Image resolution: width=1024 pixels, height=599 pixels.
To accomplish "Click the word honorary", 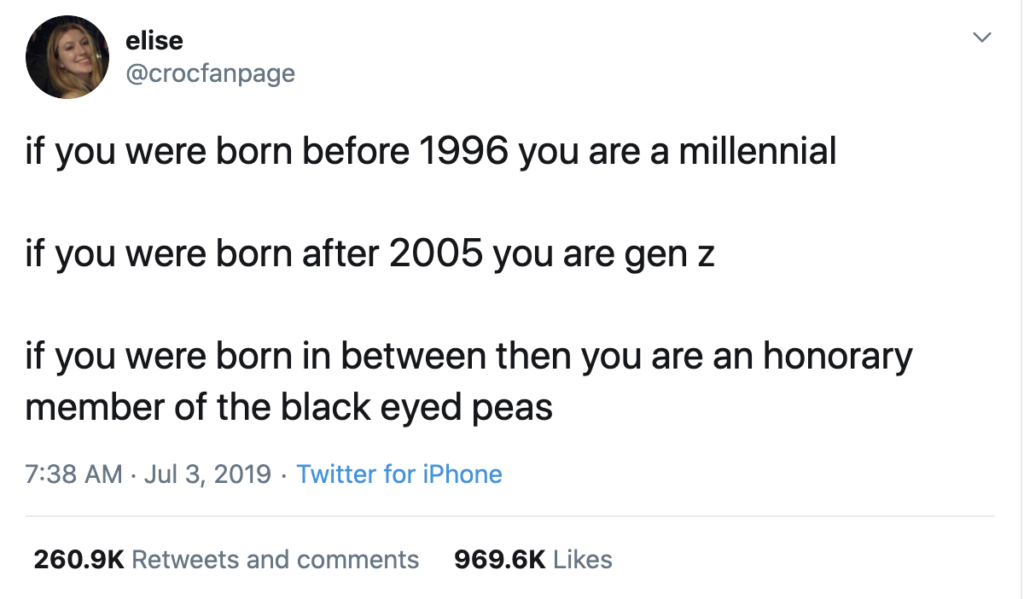I will [837, 357].
